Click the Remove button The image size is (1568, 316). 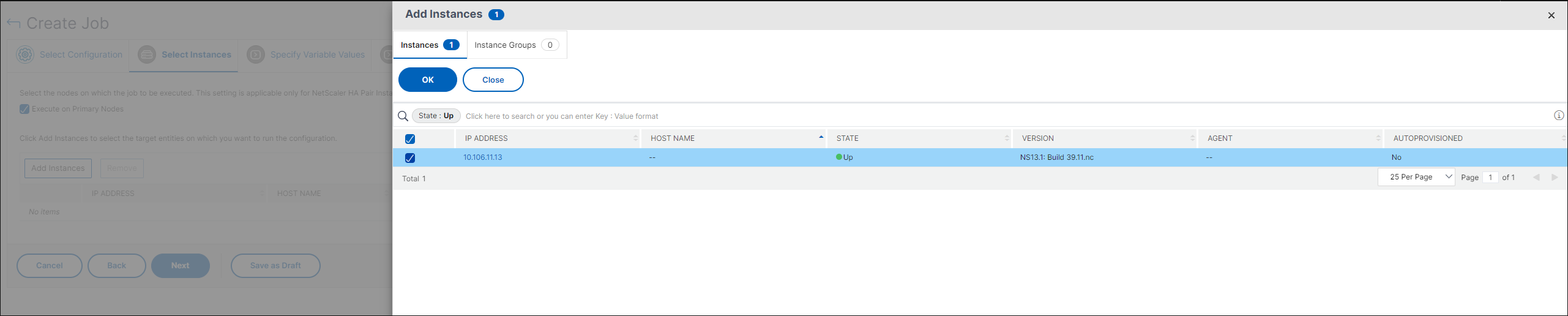click(122, 168)
